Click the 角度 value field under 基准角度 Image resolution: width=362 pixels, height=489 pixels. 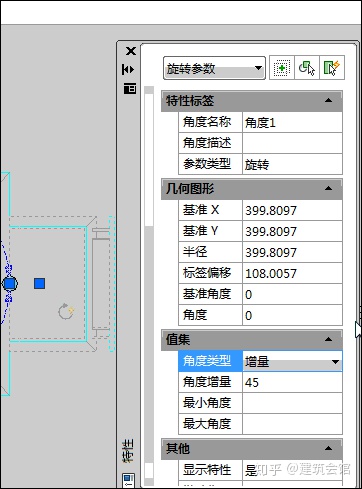click(x=292, y=315)
